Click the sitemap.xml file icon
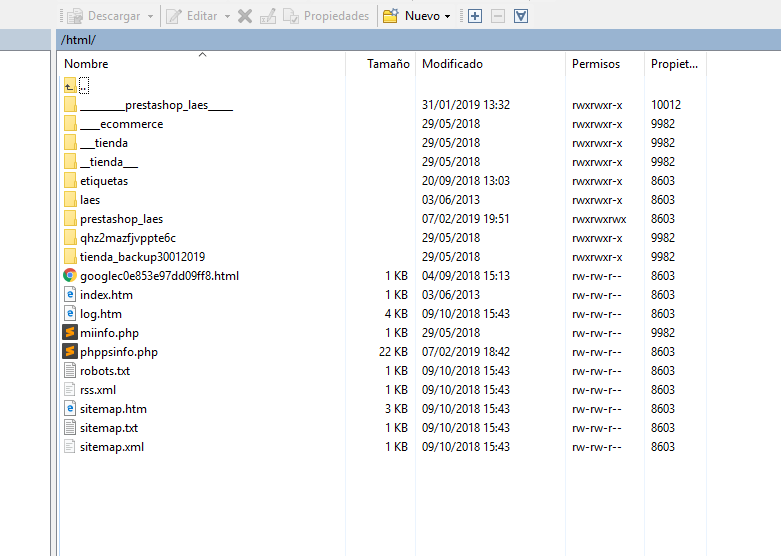 [x=70, y=446]
